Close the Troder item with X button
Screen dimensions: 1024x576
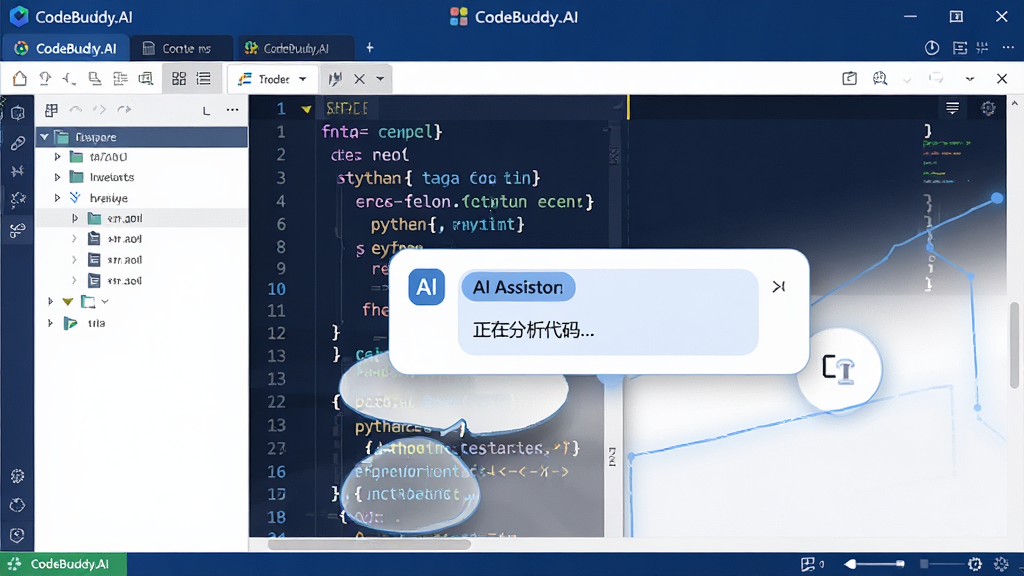pyautogui.click(x=359, y=79)
